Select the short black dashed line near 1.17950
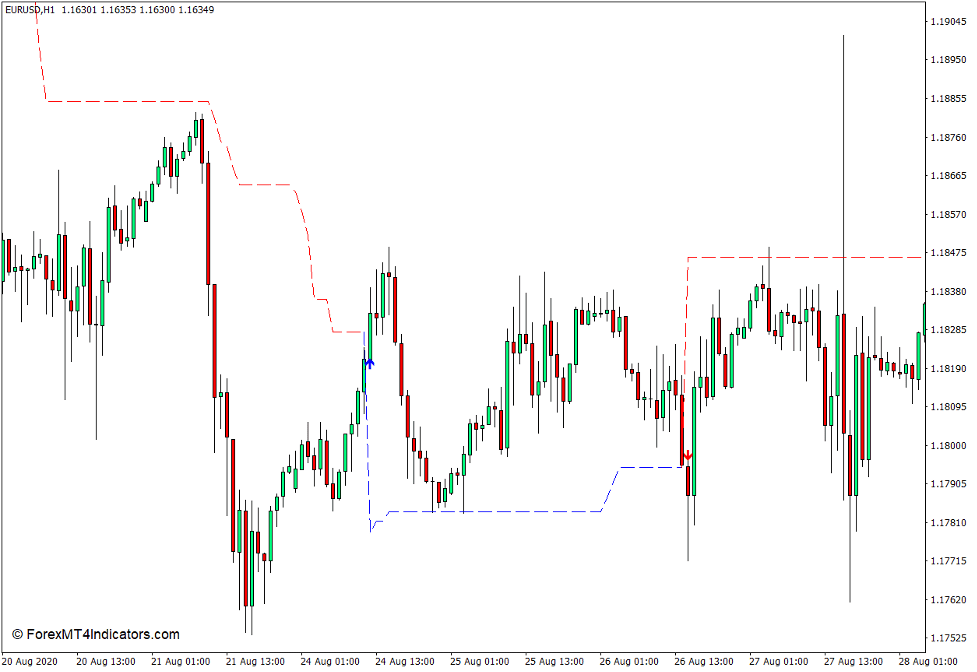 coord(650,467)
